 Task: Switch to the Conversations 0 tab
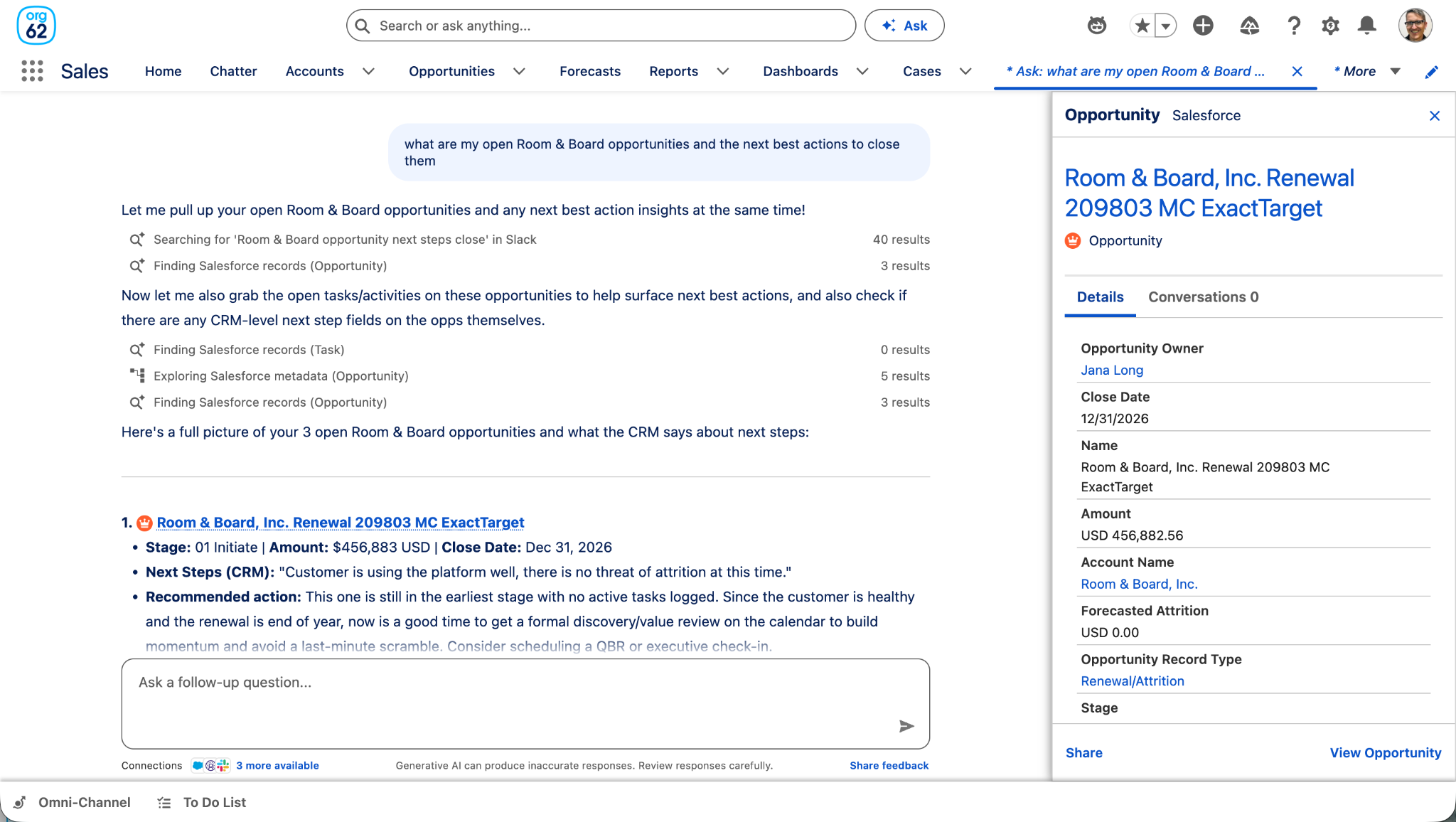tap(1204, 297)
